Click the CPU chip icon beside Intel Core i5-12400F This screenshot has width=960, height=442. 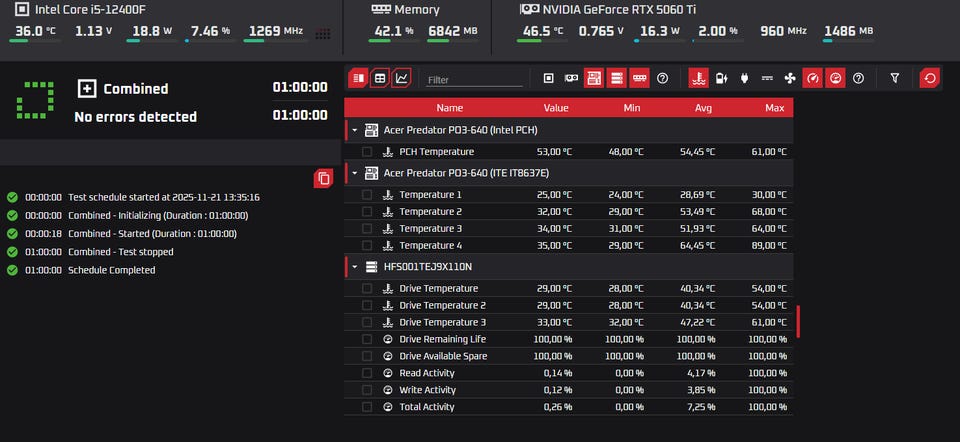click(x=21, y=9)
